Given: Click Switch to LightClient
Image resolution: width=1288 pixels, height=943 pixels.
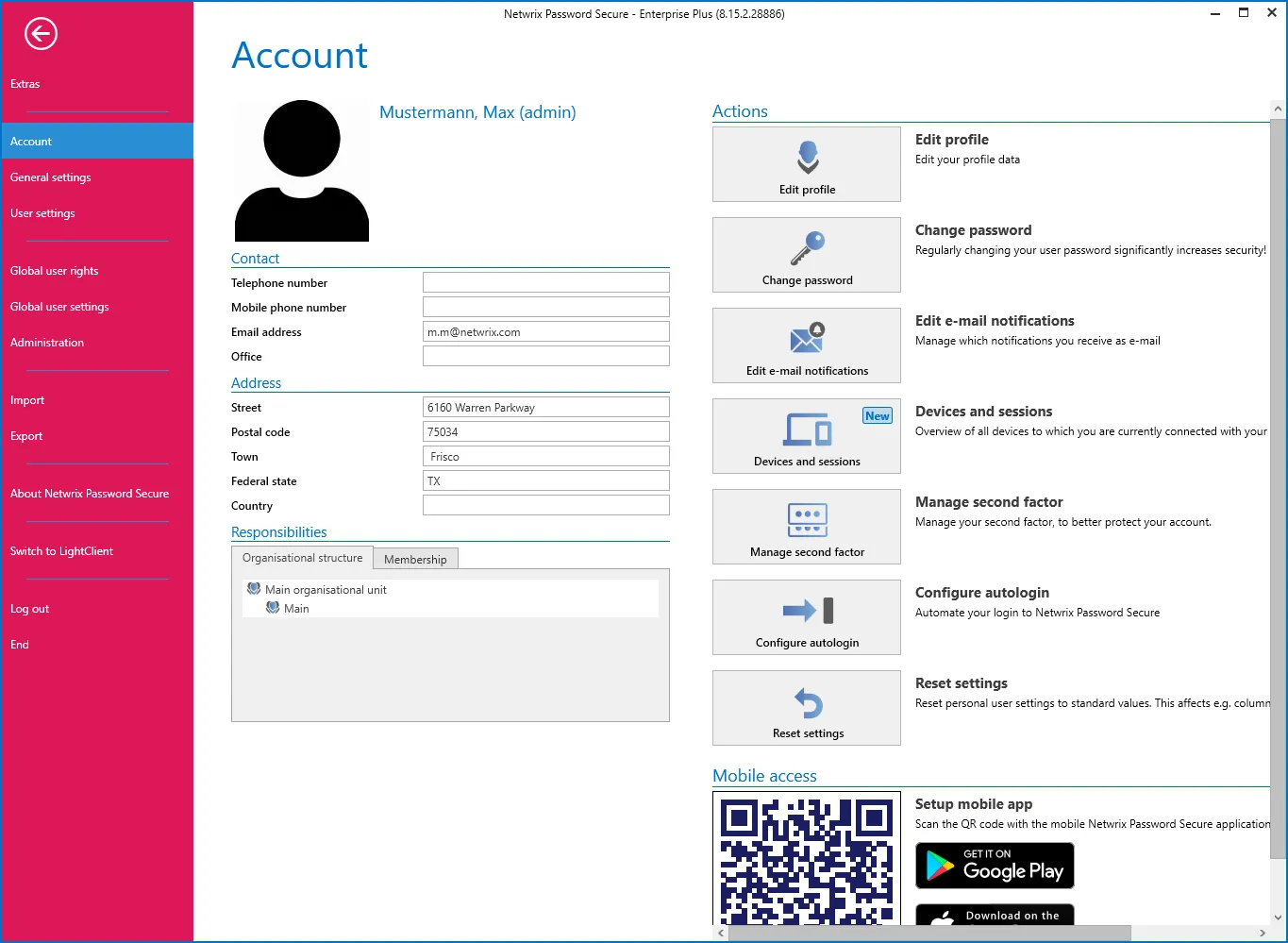Looking at the screenshot, I should coord(97,551).
